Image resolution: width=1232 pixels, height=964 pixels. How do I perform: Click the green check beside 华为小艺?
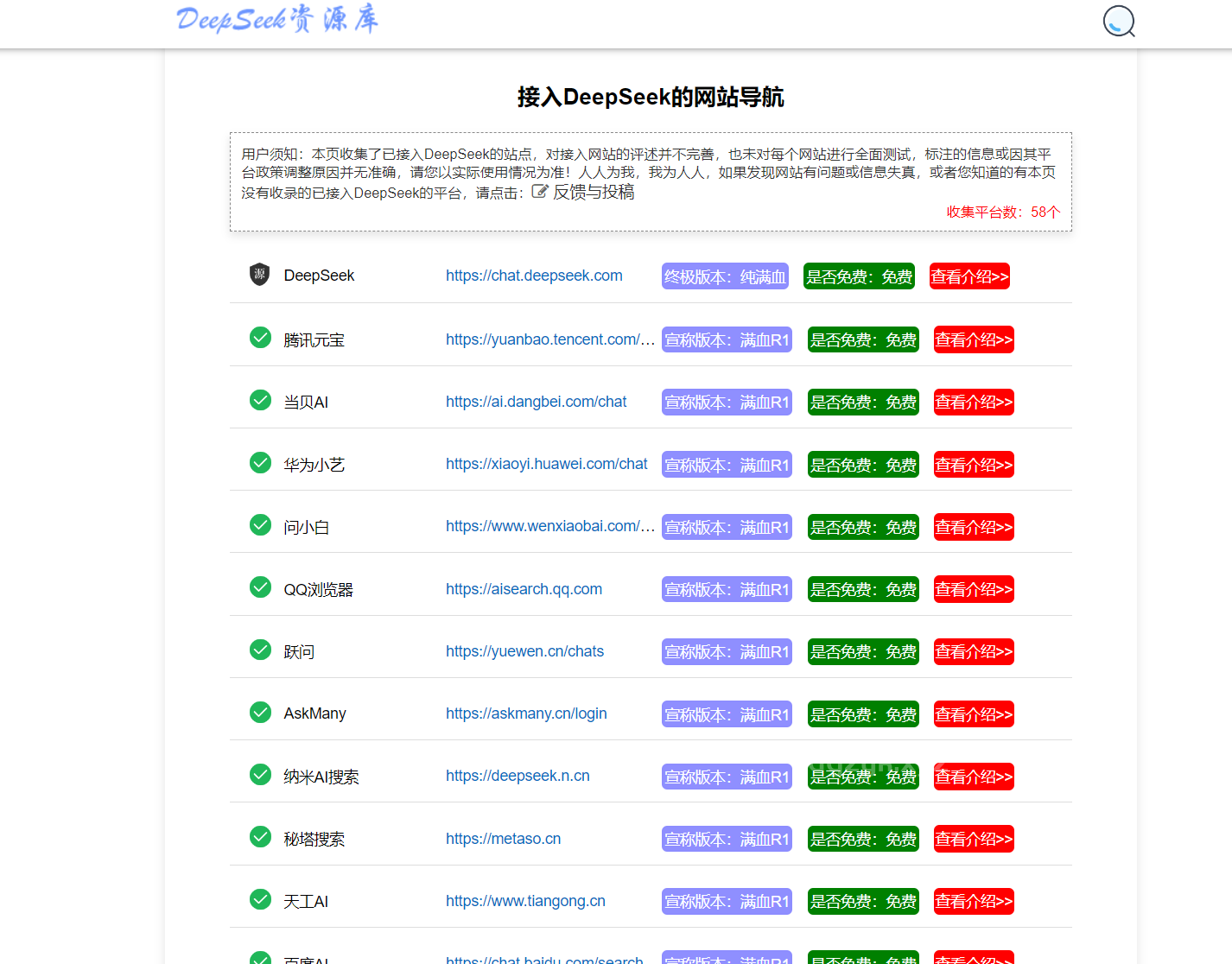pyautogui.click(x=260, y=462)
